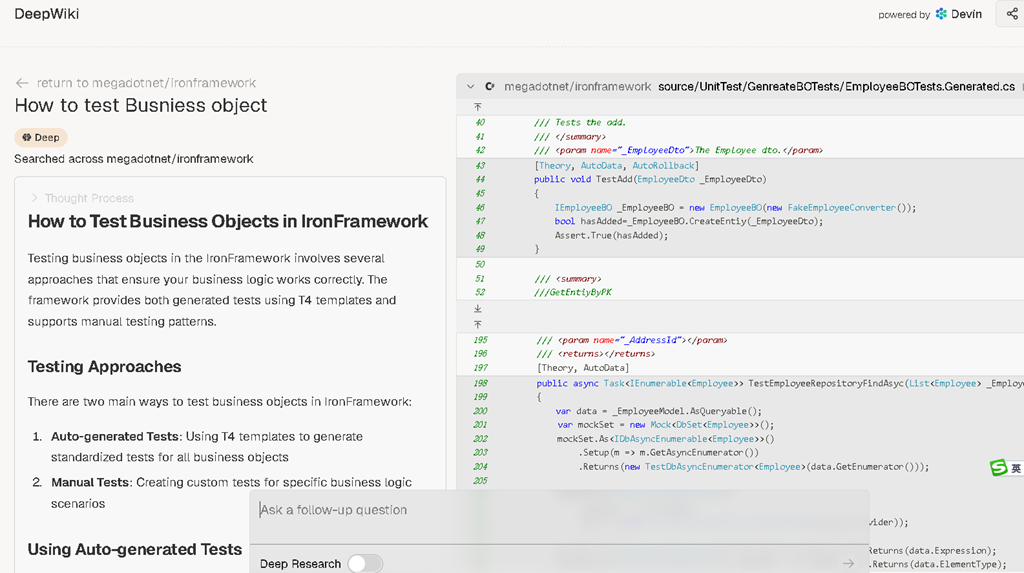Toggle the Deep Research switch

pyautogui.click(x=364, y=563)
